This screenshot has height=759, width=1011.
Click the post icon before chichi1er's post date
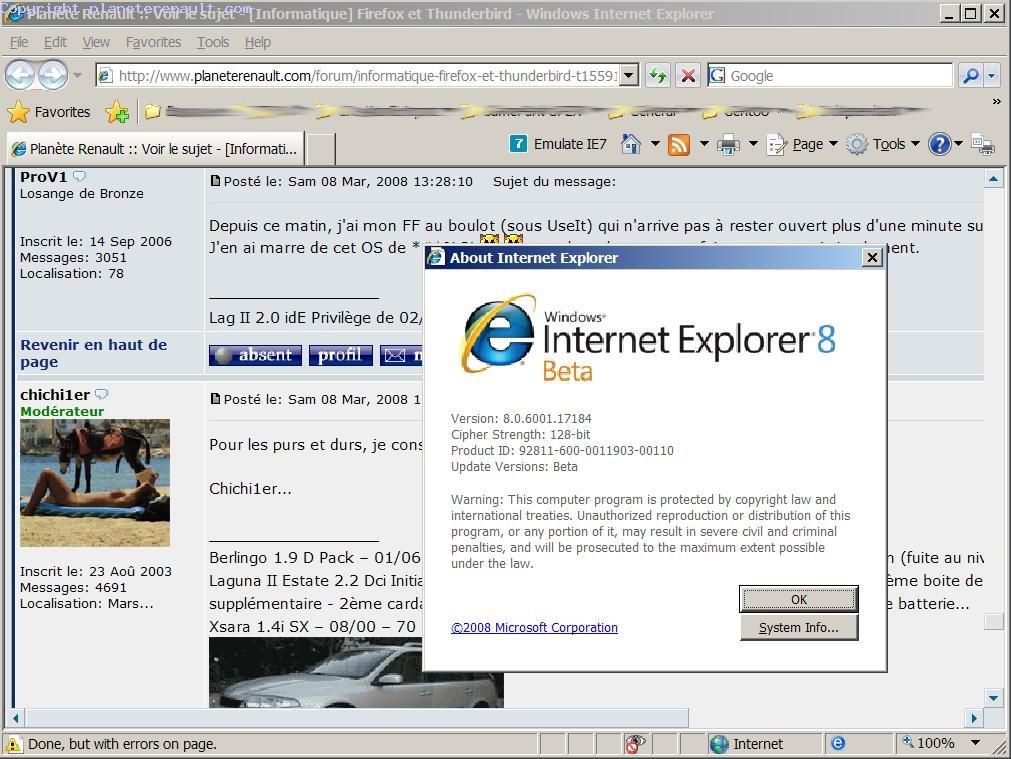click(x=215, y=399)
